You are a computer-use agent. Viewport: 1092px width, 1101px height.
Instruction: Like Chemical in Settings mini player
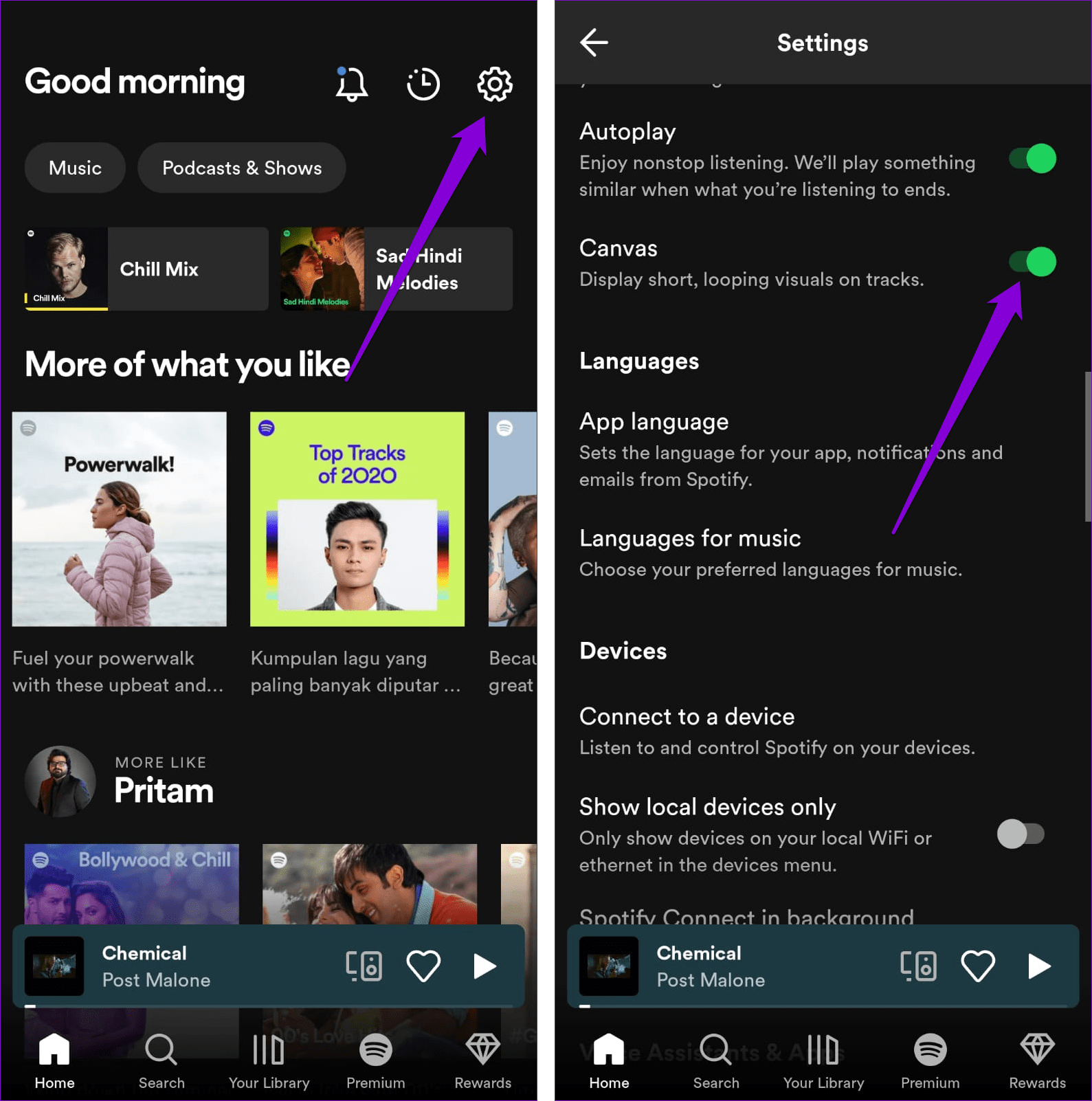pyautogui.click(x=978, y=966)
